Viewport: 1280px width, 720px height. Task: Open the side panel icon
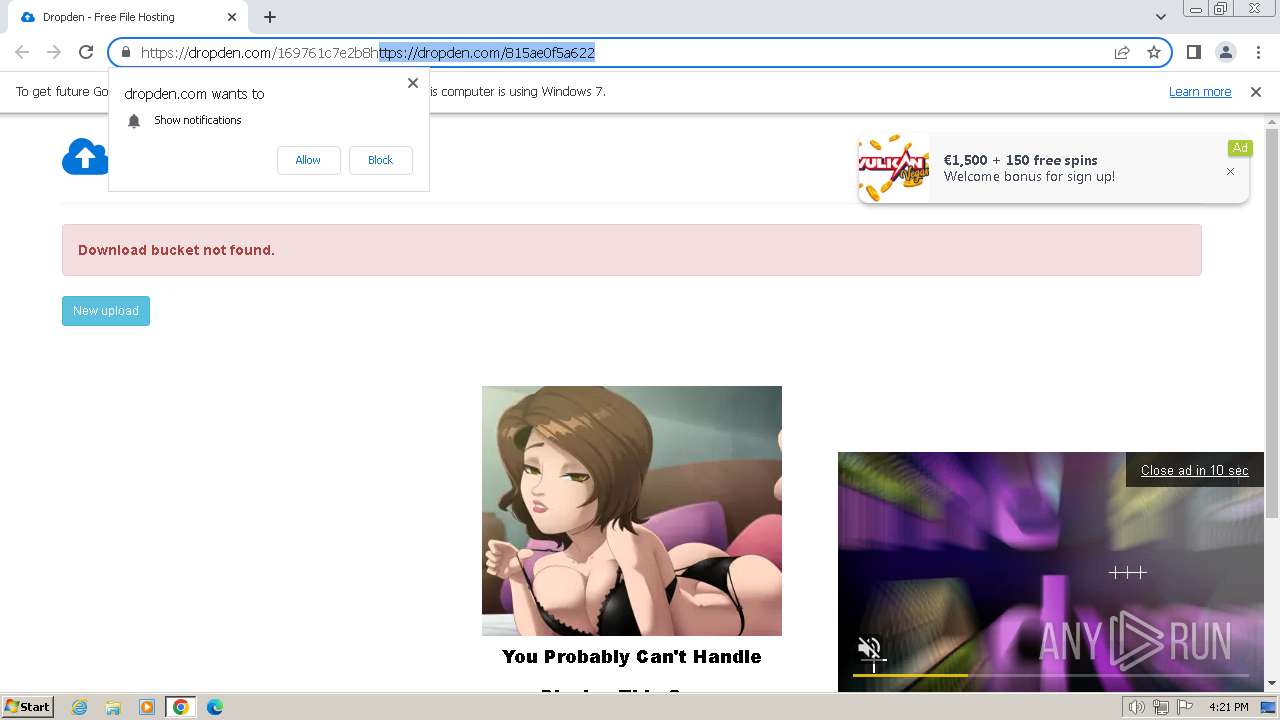[x=1193, y=52]
